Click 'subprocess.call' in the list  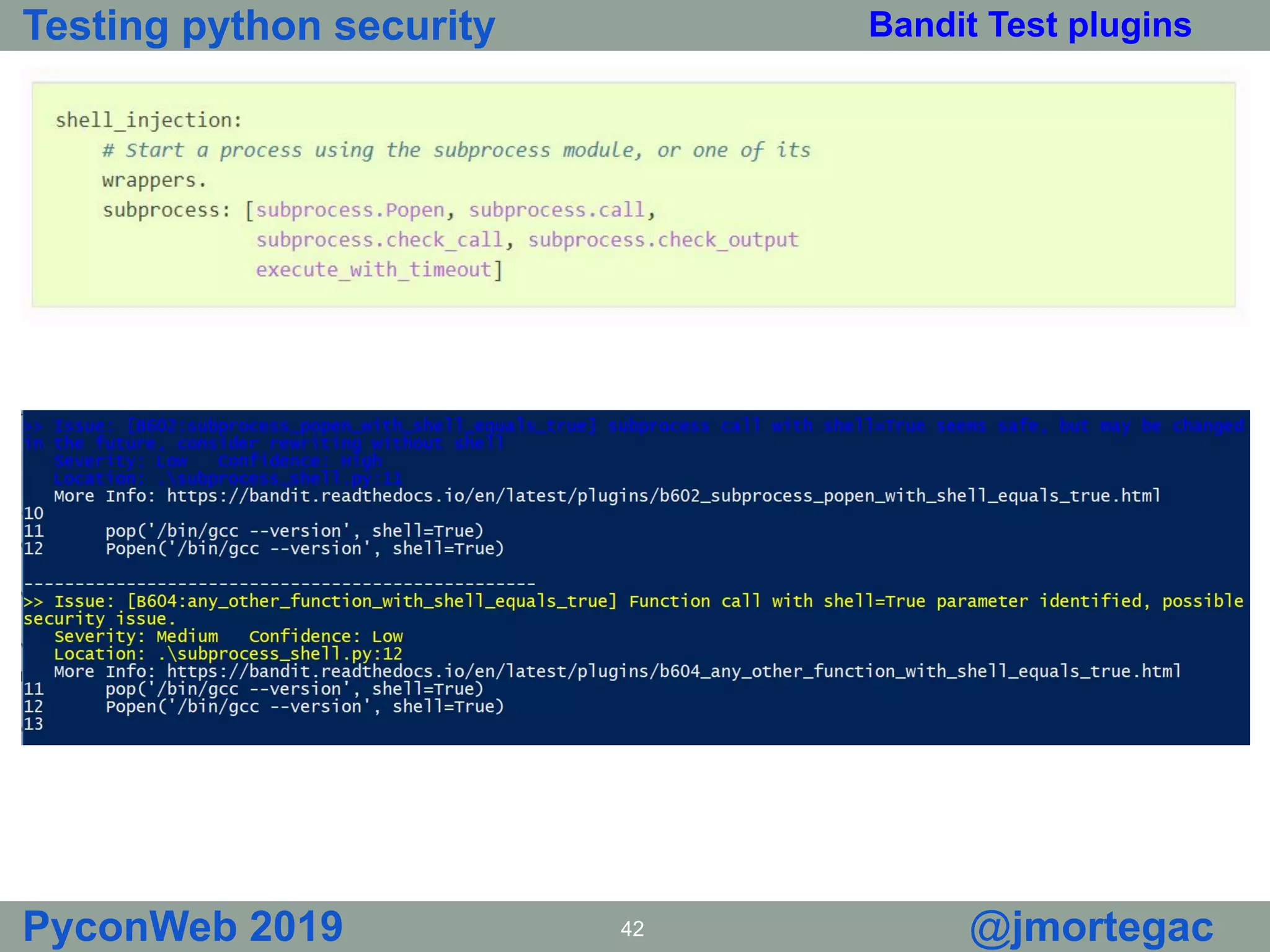(x=557, y=210)
